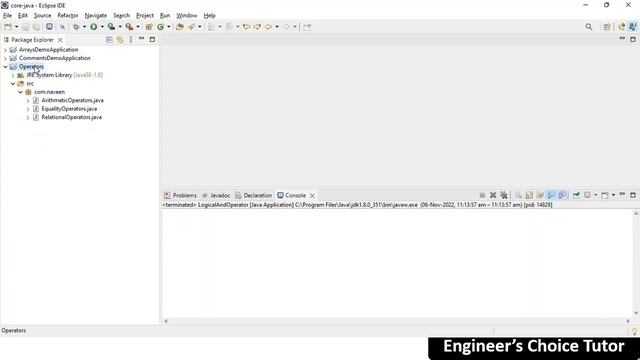Click the Save All icon
640x360 pixels.
pos(36,27)
